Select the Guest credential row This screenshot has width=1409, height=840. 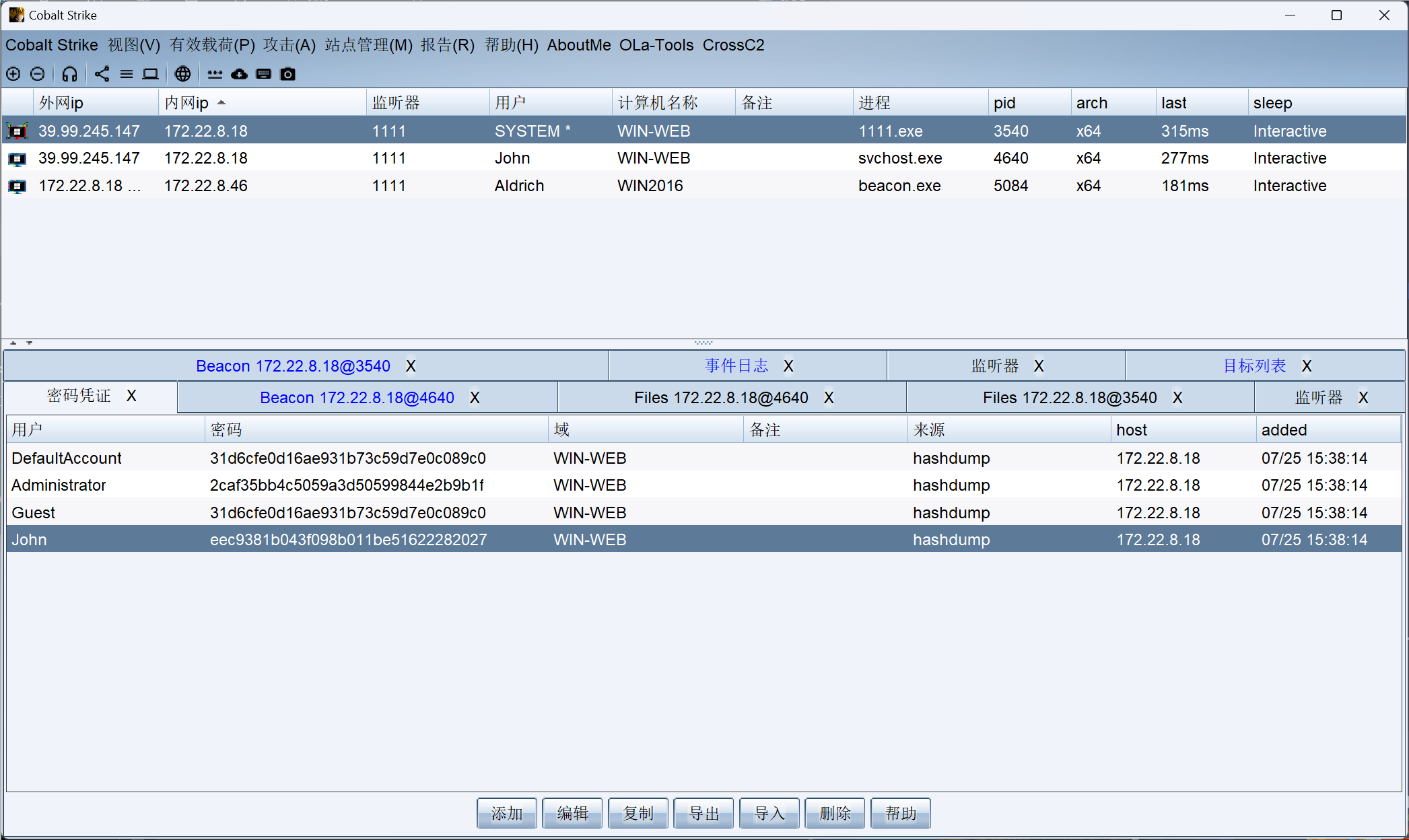click(x=704, y=513)
